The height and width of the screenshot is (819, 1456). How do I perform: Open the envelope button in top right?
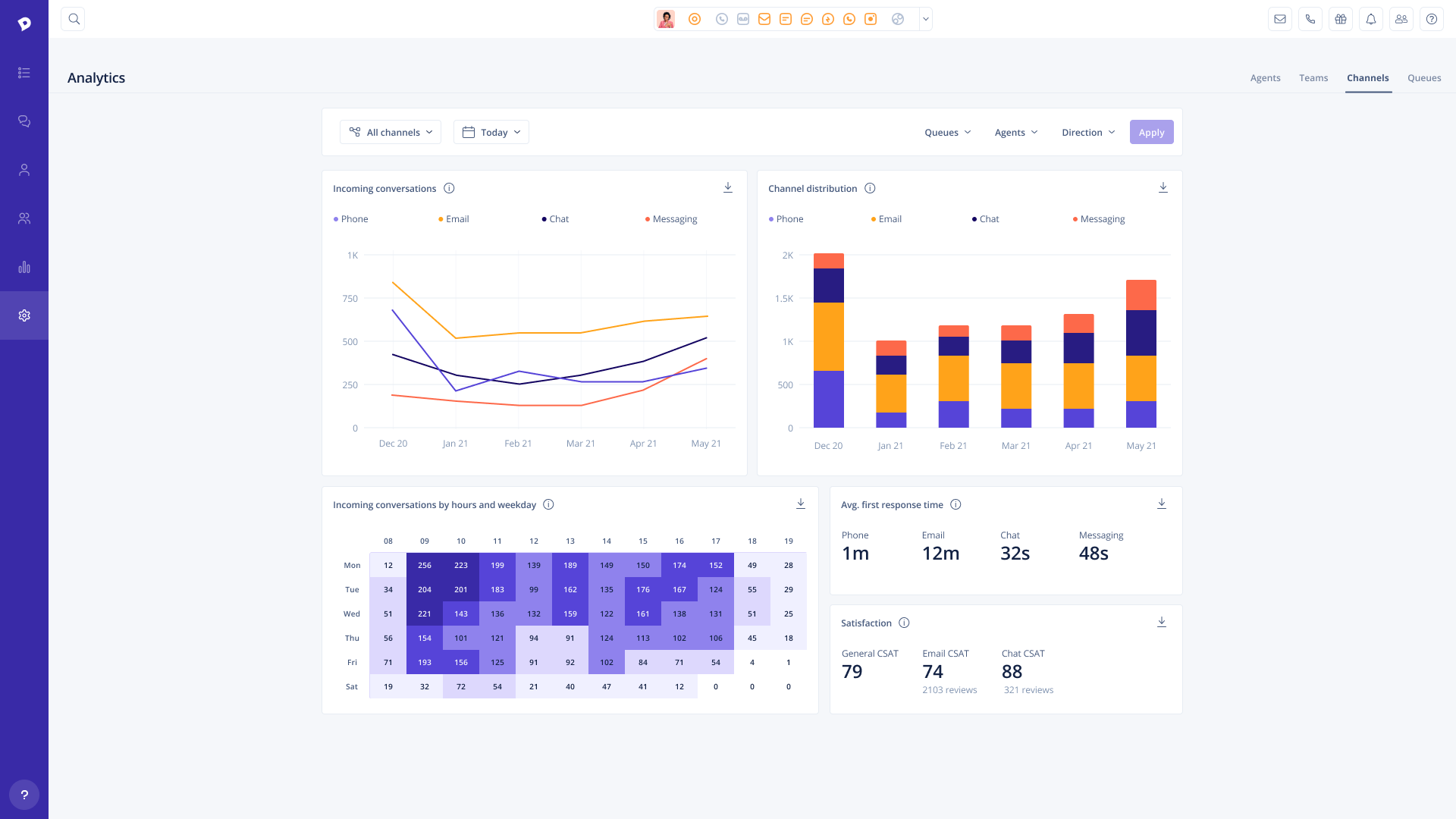click(x=1280, y=19)
